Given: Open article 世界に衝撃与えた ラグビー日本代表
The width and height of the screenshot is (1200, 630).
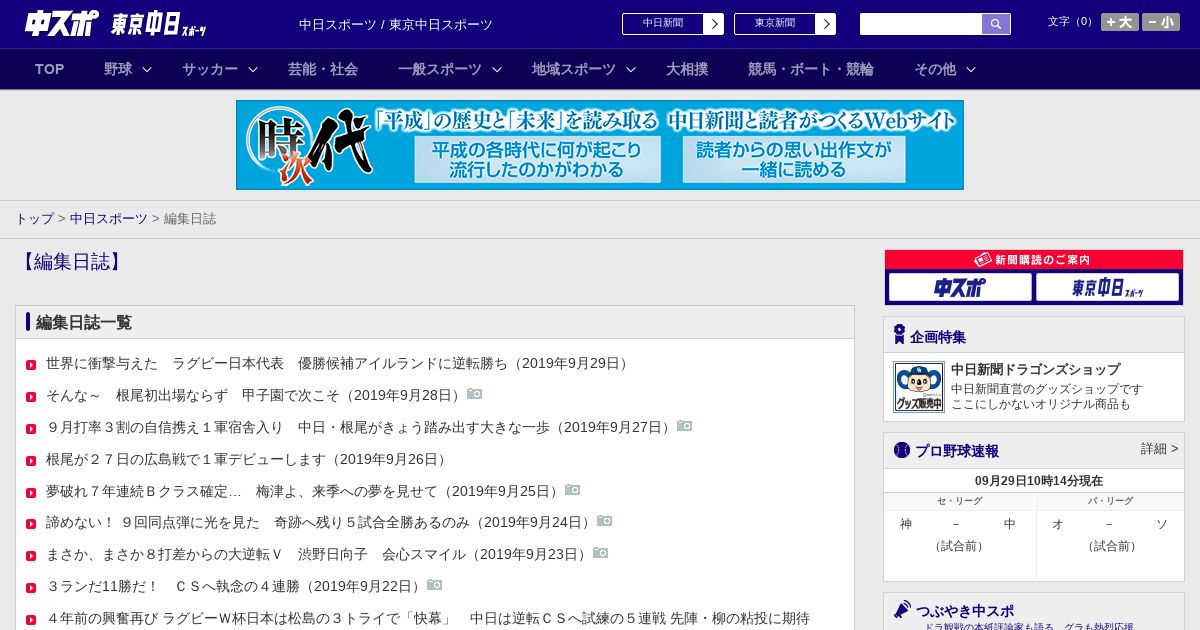Looking at the screenshot, I should [x=339, y=364].
